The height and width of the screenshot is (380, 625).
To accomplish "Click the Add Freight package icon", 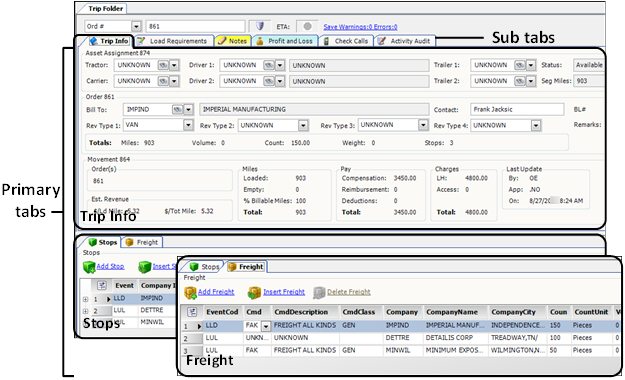I will (191, 293).
